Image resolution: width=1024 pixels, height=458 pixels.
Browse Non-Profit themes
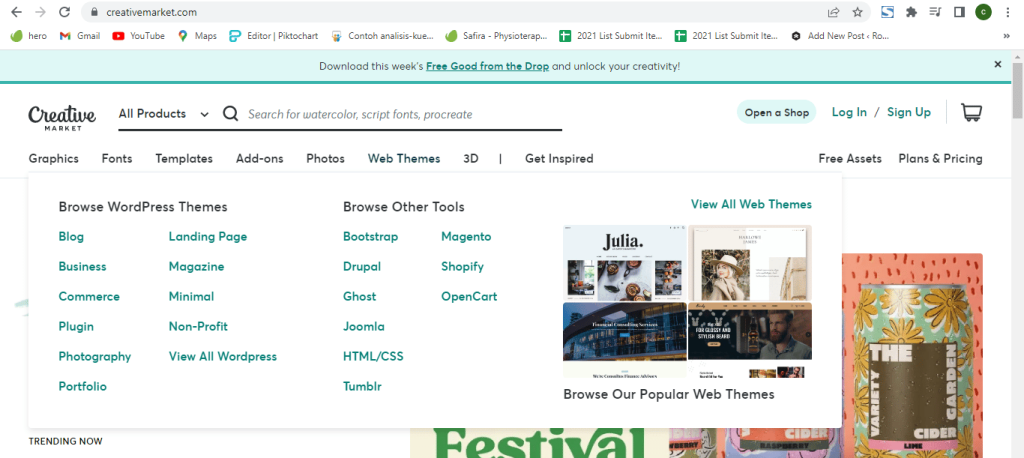pyautogui.click(x=198, y=327)
